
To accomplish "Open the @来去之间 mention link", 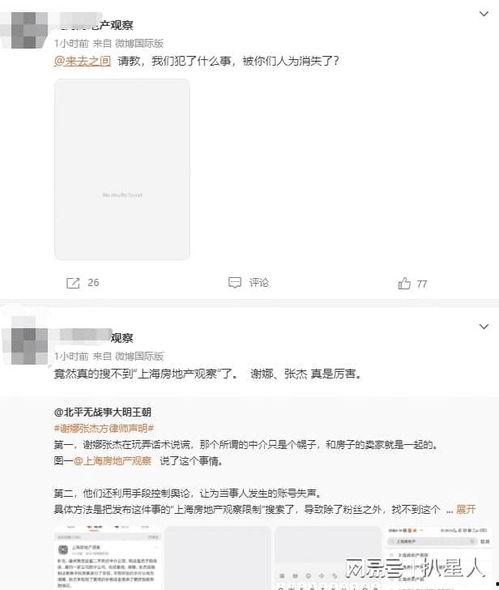I will [x=82, y=61].
